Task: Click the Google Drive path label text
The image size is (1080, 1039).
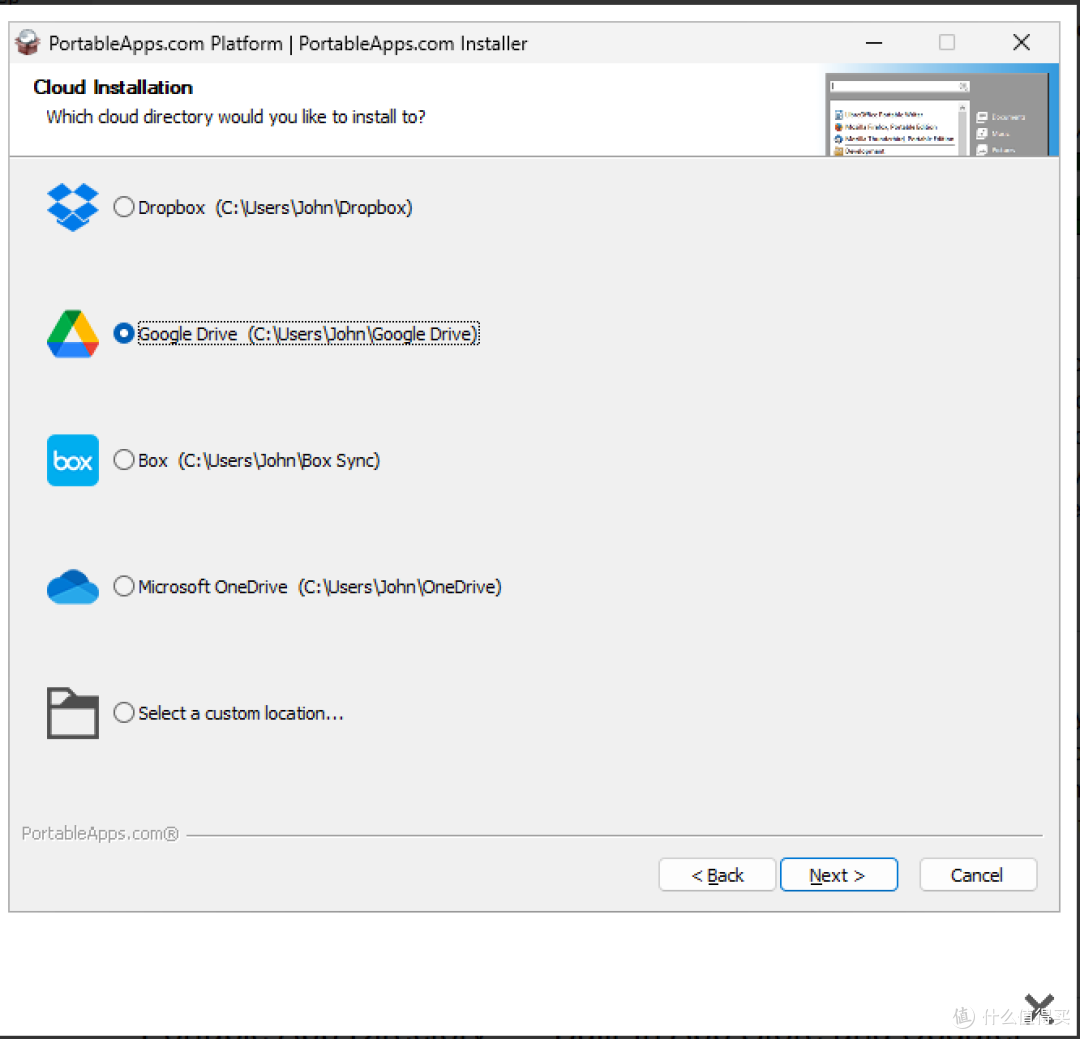Action: pyautogui.click(x=308, y=334)
